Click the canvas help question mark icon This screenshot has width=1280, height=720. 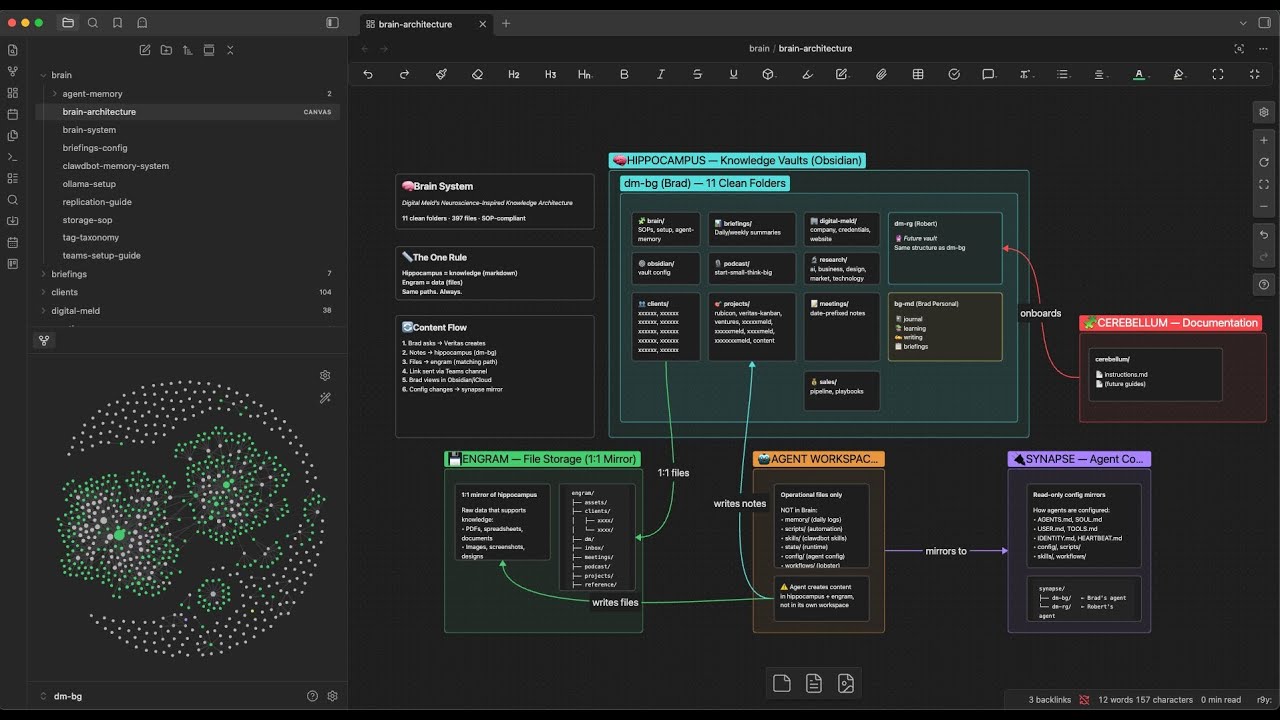(x=1264, y=285)
